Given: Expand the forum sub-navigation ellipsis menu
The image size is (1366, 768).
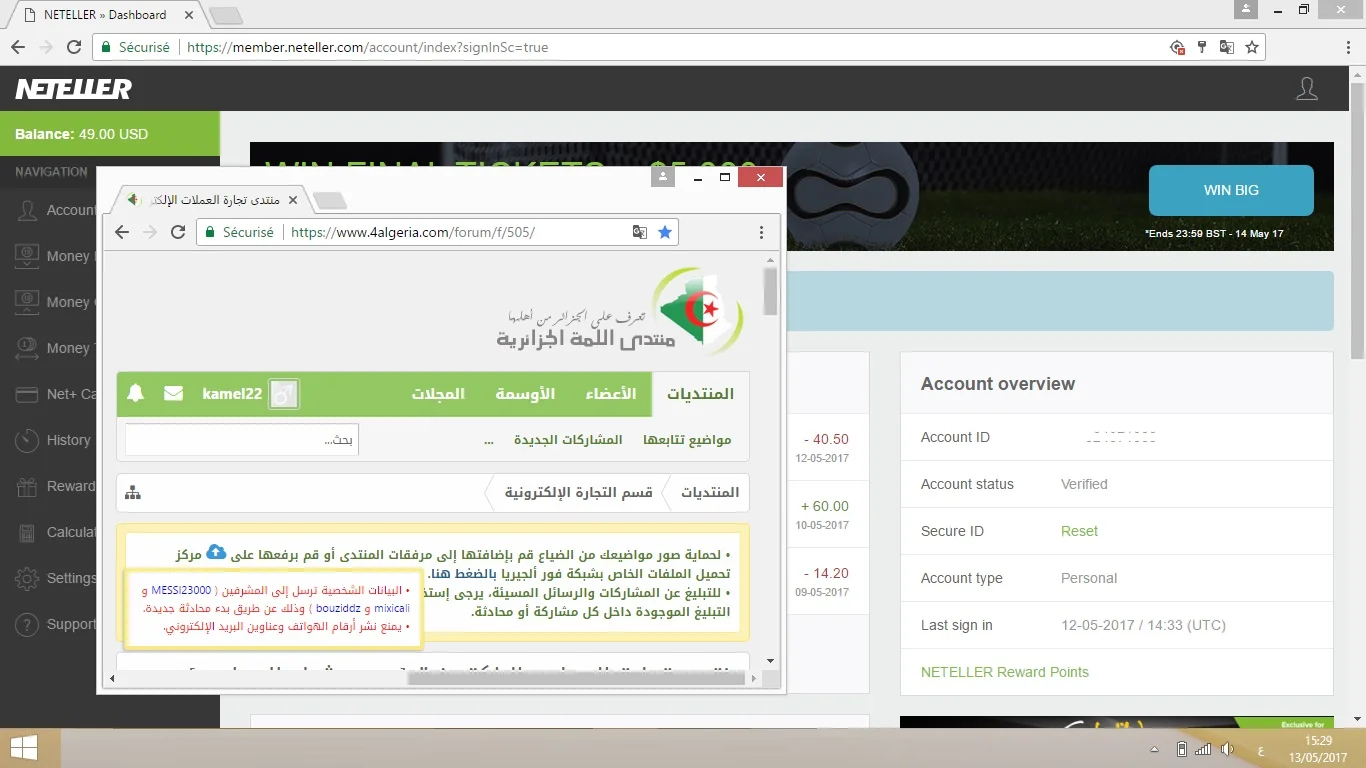Looking at the screenshot, I should (x=488, y=440).
